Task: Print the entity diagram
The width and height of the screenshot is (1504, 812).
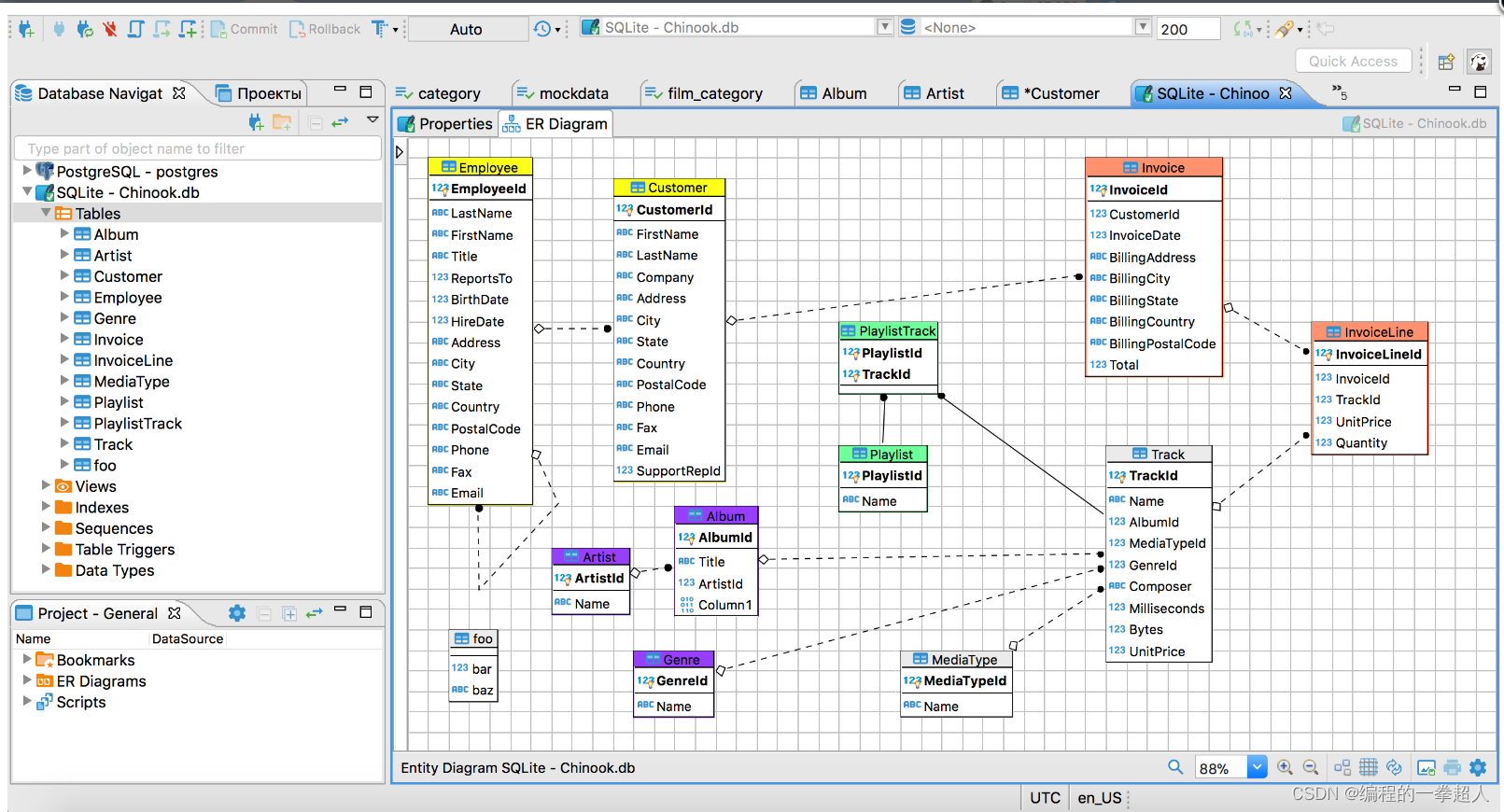Action: click(x=1452, y=767)
